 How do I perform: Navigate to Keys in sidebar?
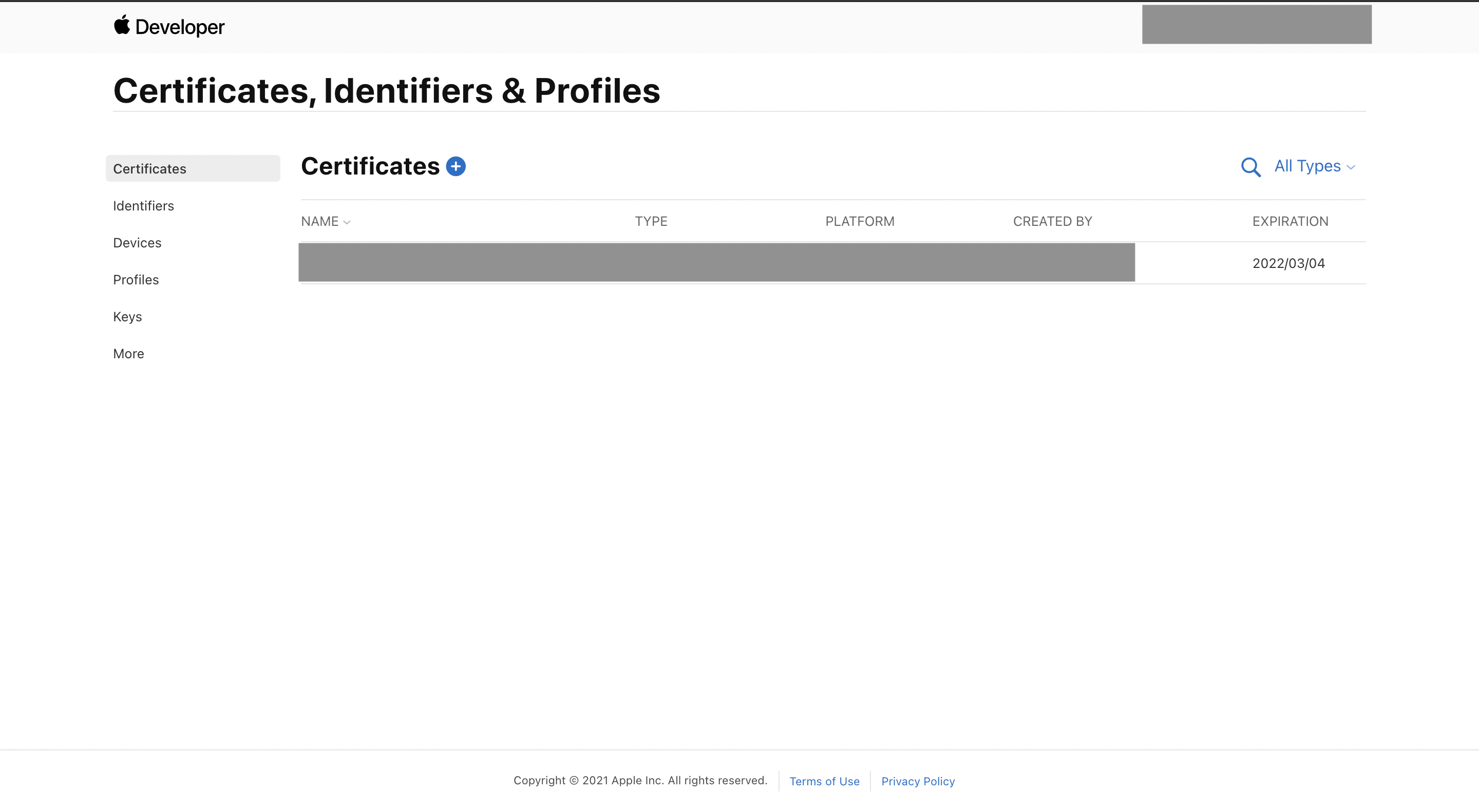coord(127,317)
